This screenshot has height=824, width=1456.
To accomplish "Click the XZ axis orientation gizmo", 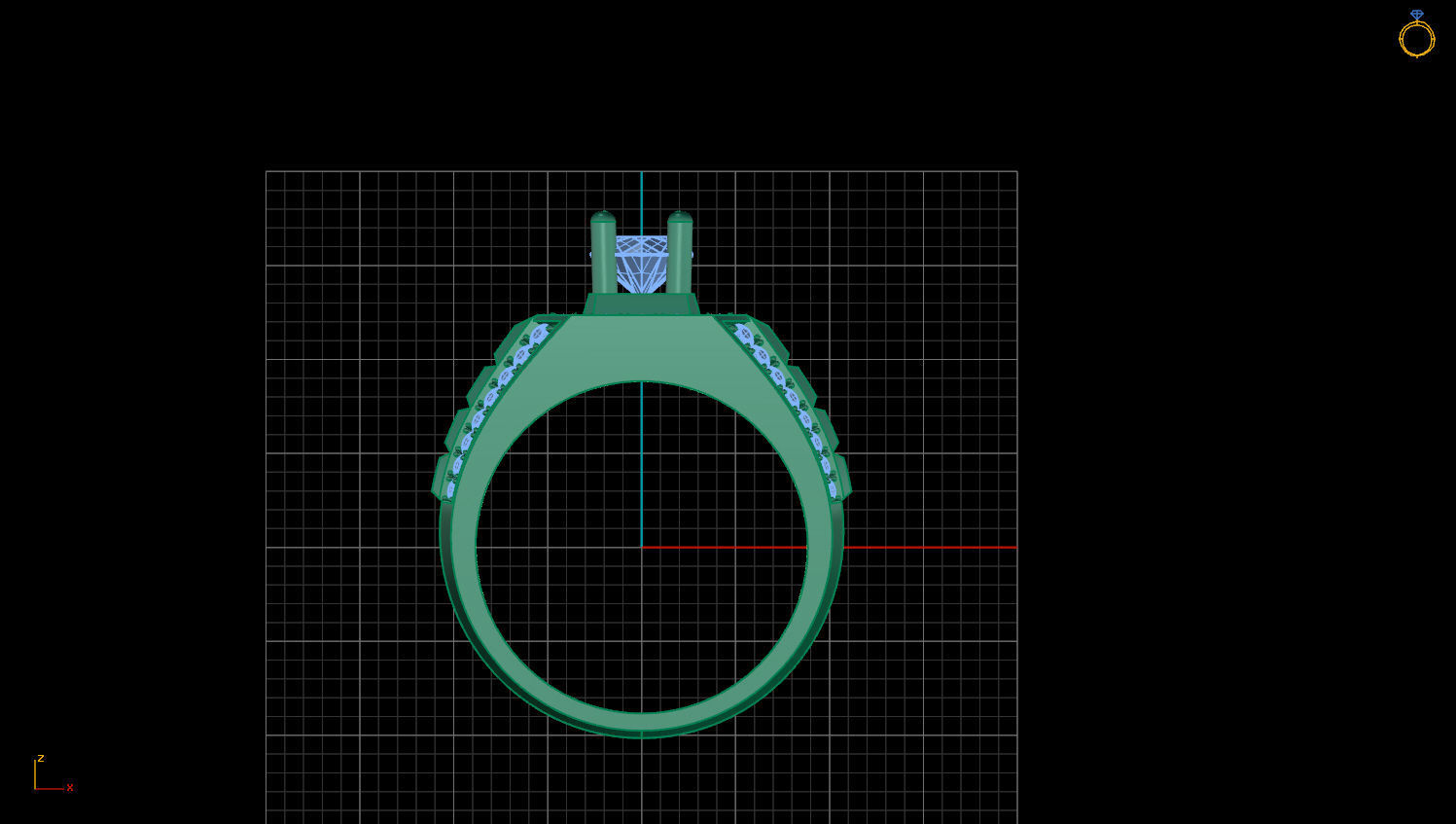I will click(53, 773).
